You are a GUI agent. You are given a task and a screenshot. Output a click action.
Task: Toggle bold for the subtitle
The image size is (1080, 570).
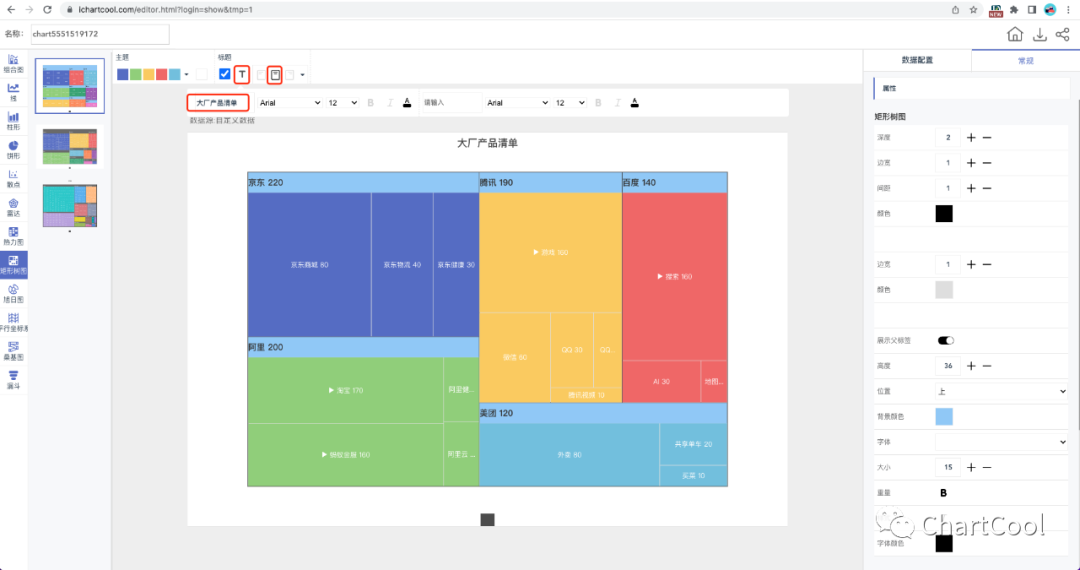coord(598,103)
